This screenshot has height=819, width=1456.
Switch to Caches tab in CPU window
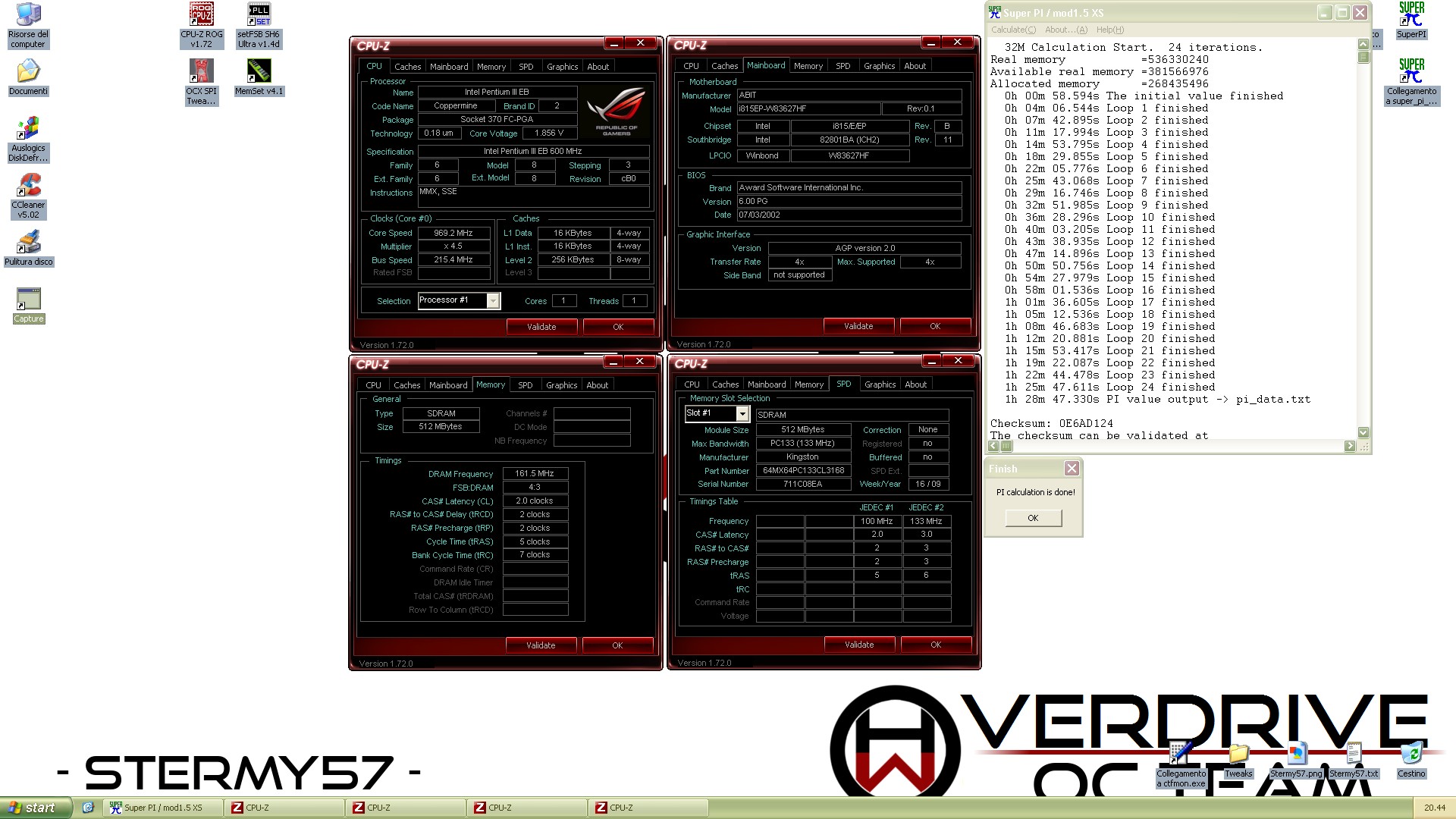point(407,67)
